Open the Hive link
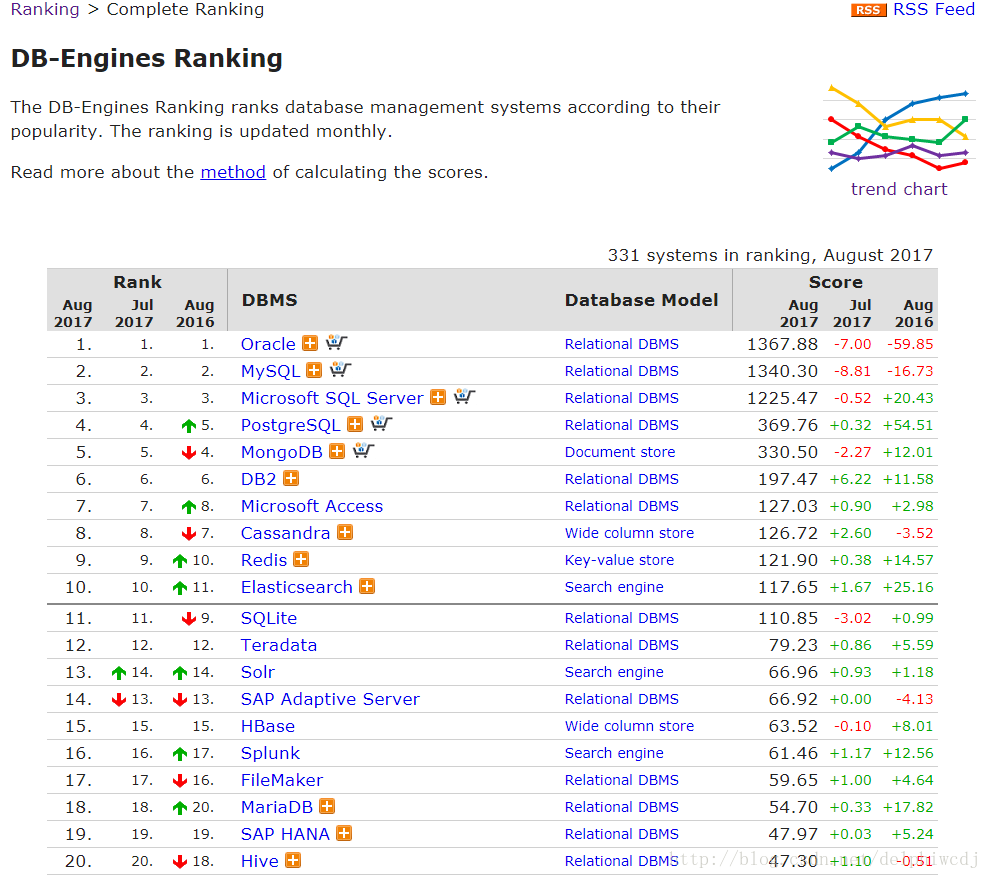 (x=259, y=861)
